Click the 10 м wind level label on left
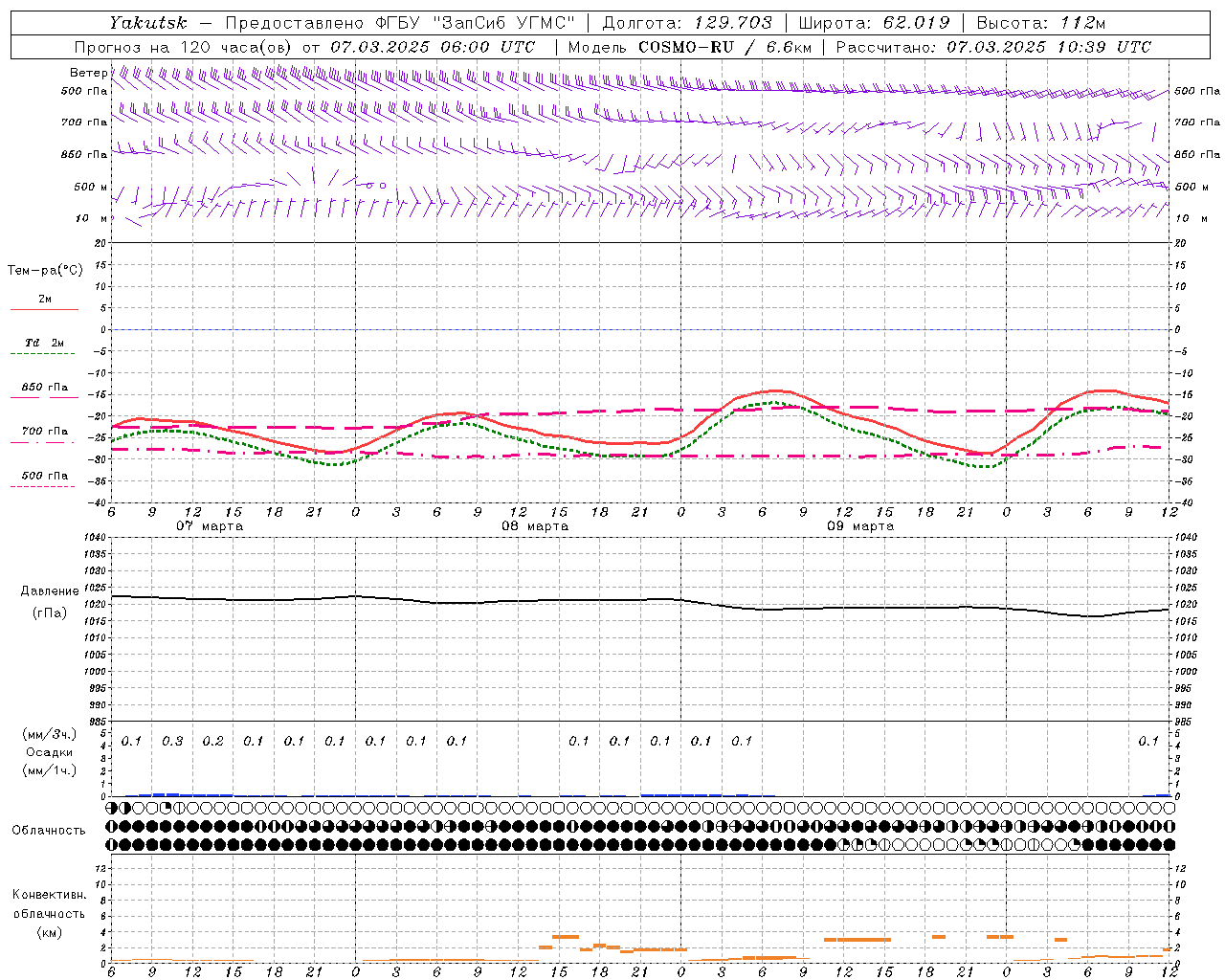1225x980 pixels. coord(92,219)
